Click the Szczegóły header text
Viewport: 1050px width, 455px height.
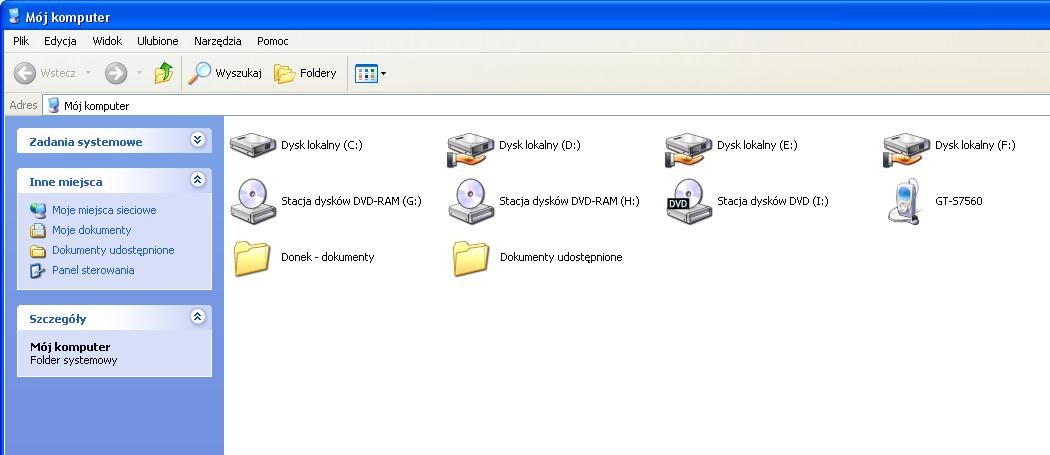(x=58, y=319)
